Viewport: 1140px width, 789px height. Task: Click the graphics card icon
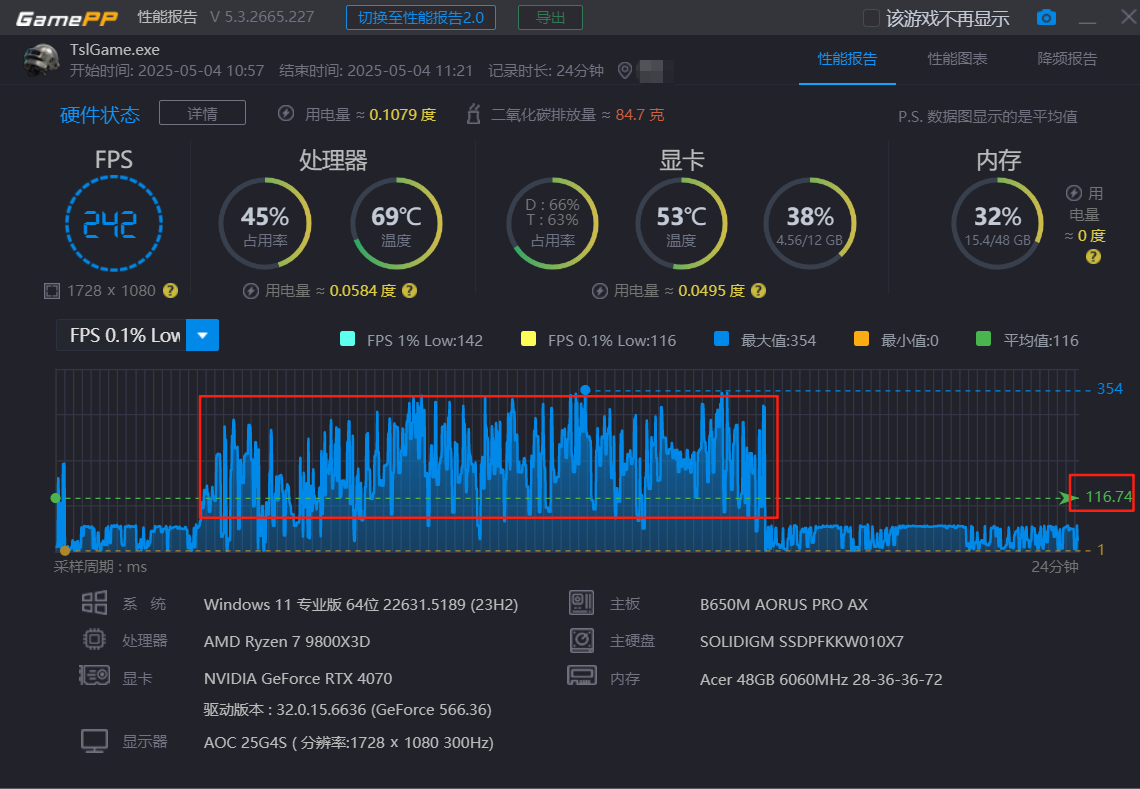pos(95,676)
